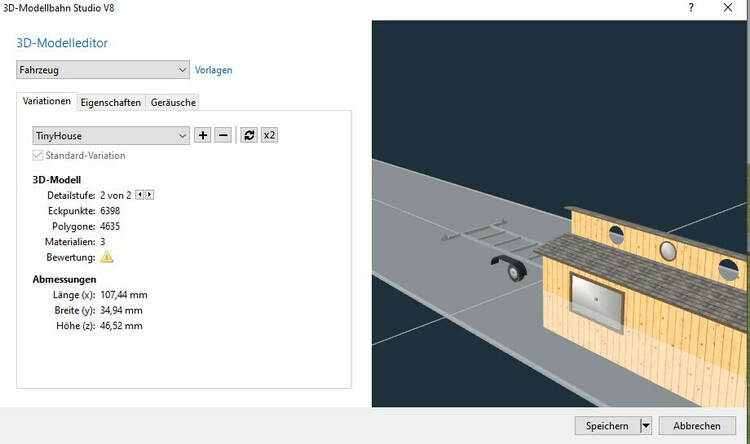750x444 pixels.
Task: Click the trailer wheel in the preview
Action: click(x=514, y=273)
